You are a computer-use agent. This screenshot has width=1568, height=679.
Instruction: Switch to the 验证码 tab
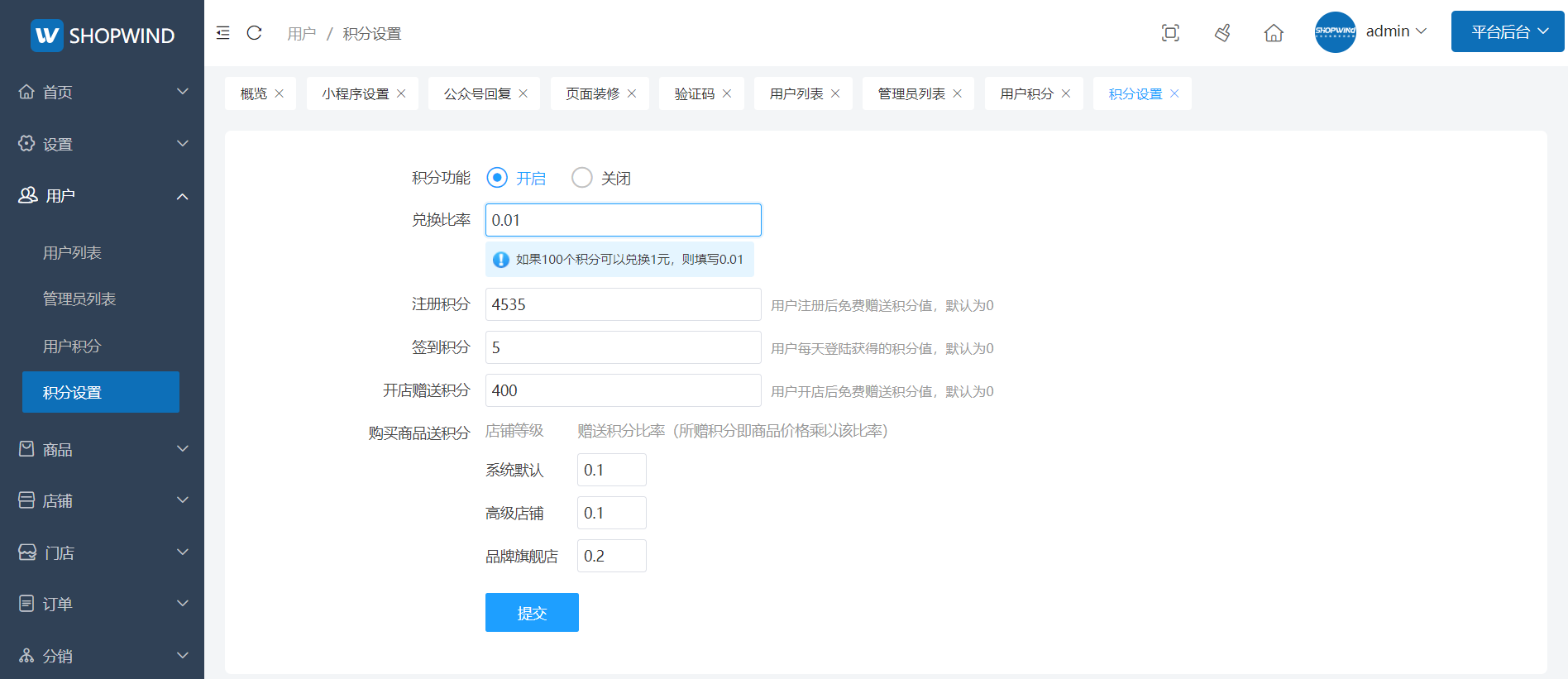[695, 93]
